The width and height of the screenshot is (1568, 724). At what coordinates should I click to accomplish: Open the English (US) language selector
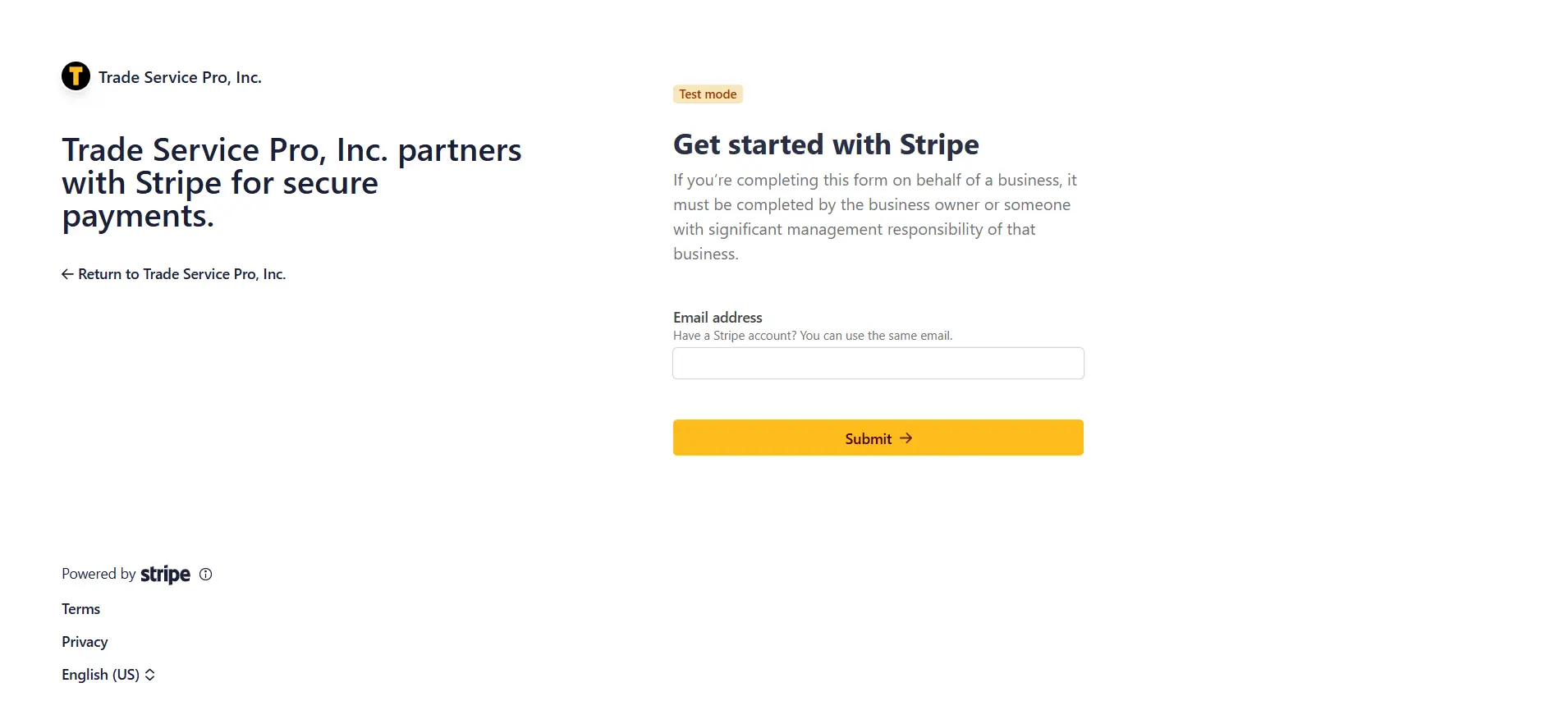click(x=100, y=674)
